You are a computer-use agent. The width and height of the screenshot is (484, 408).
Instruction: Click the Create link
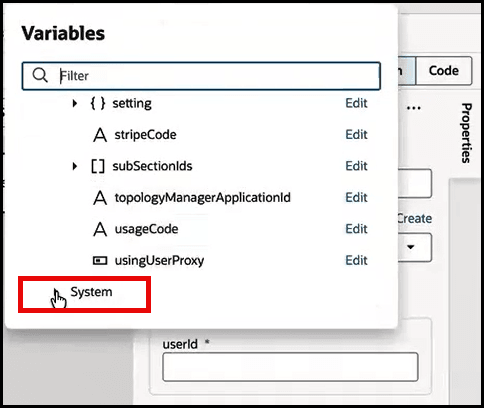(x=415, y=219)
